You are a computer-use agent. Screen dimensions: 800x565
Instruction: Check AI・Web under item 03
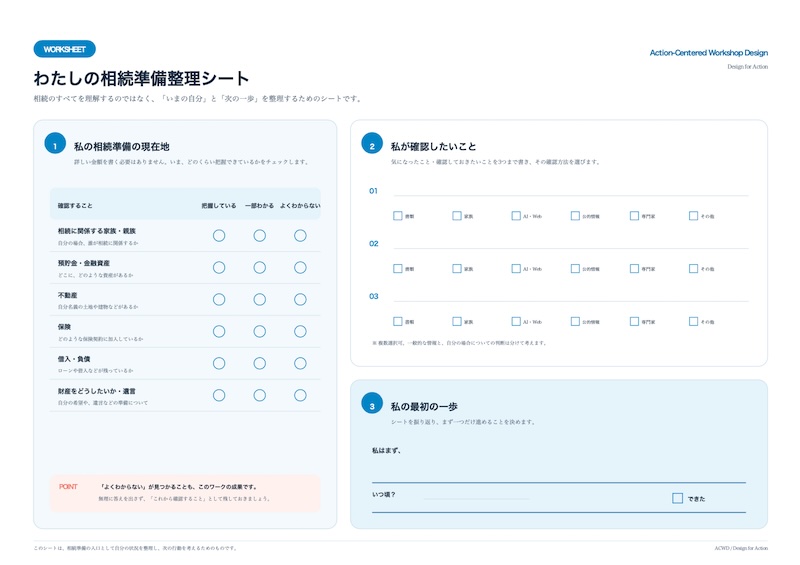pyautogui.click(x=516, y=322)
